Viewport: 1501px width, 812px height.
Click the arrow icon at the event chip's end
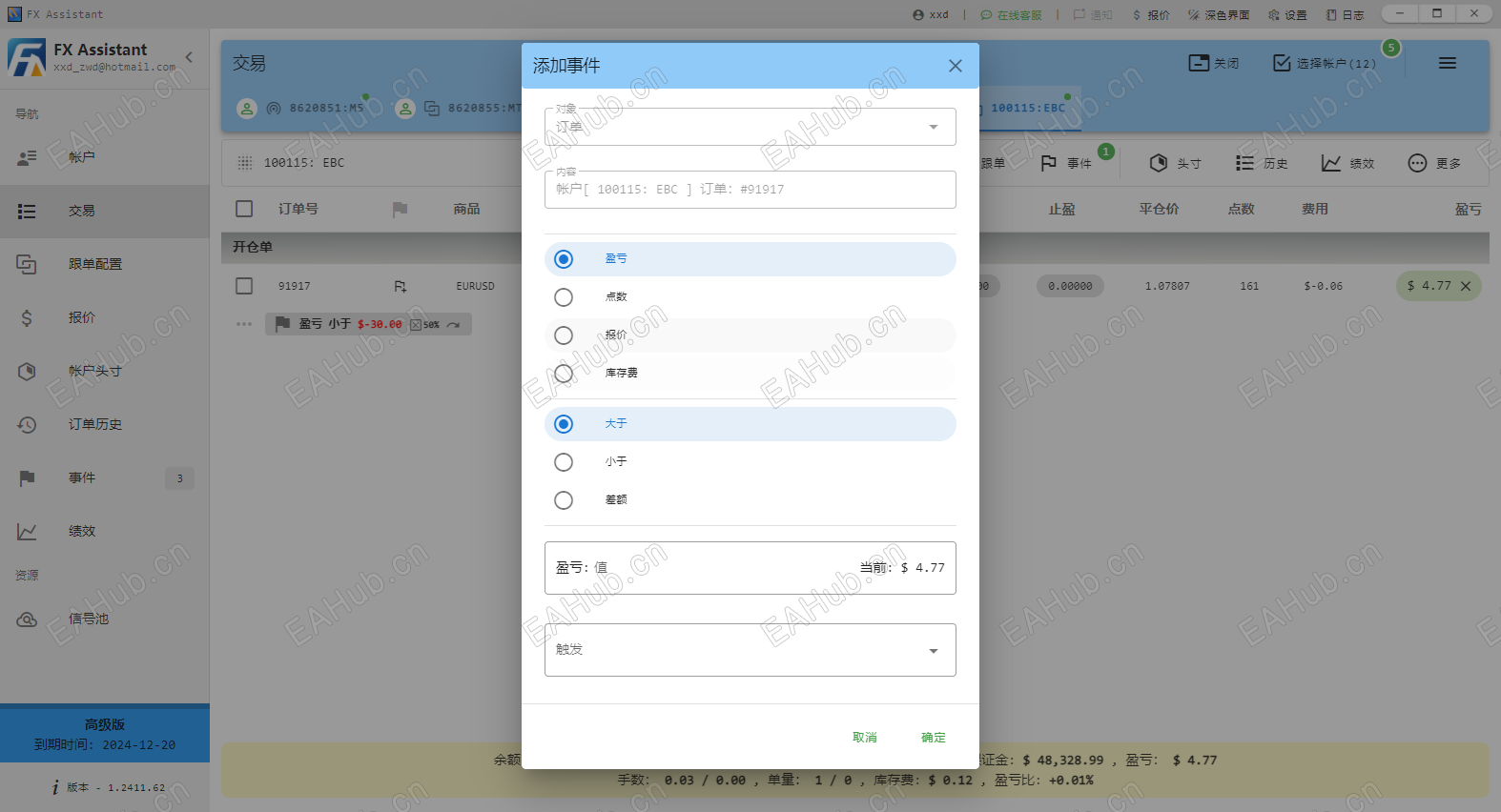[x=454, y=325]
